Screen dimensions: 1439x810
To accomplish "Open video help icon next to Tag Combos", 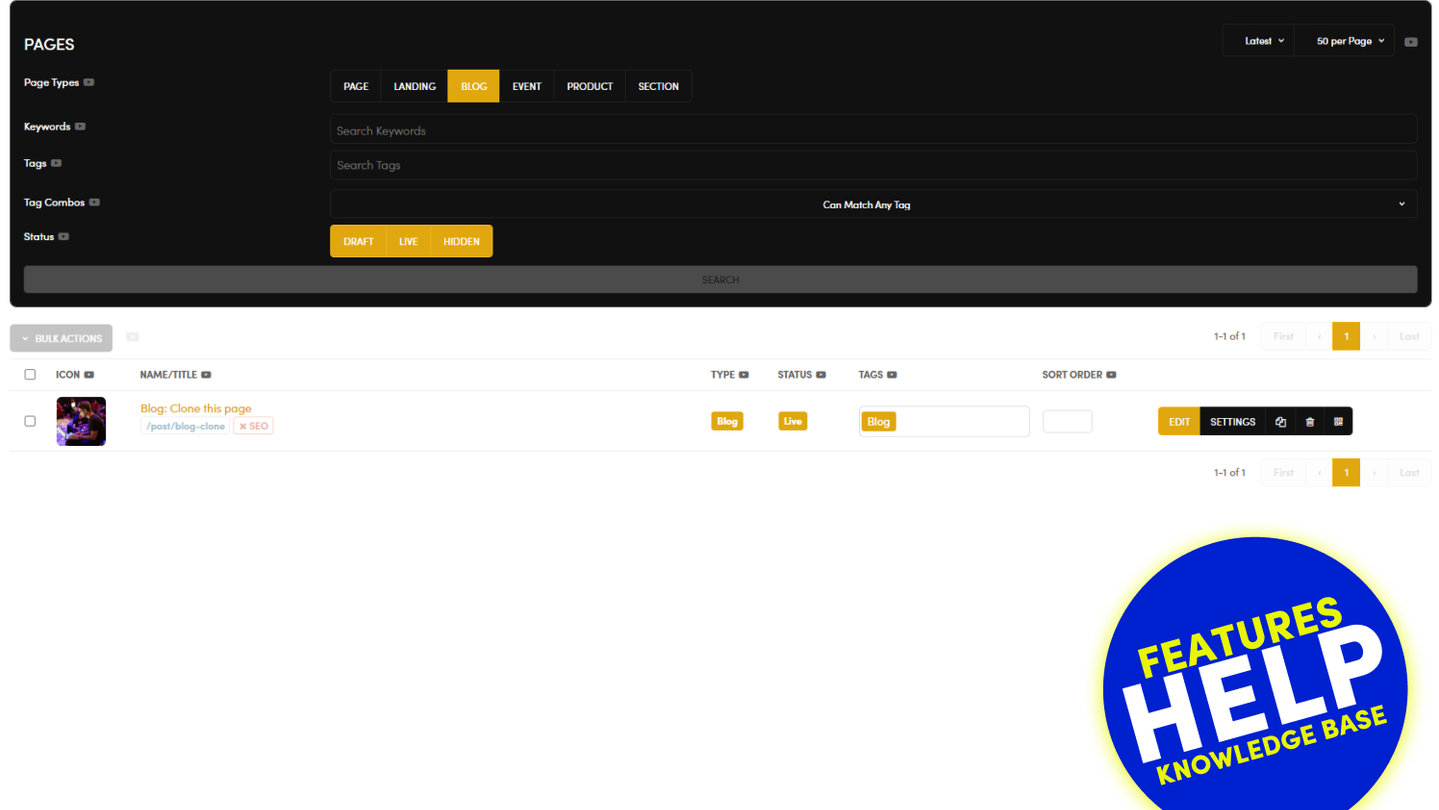I will pyautogui.click(x=94, y=203).
